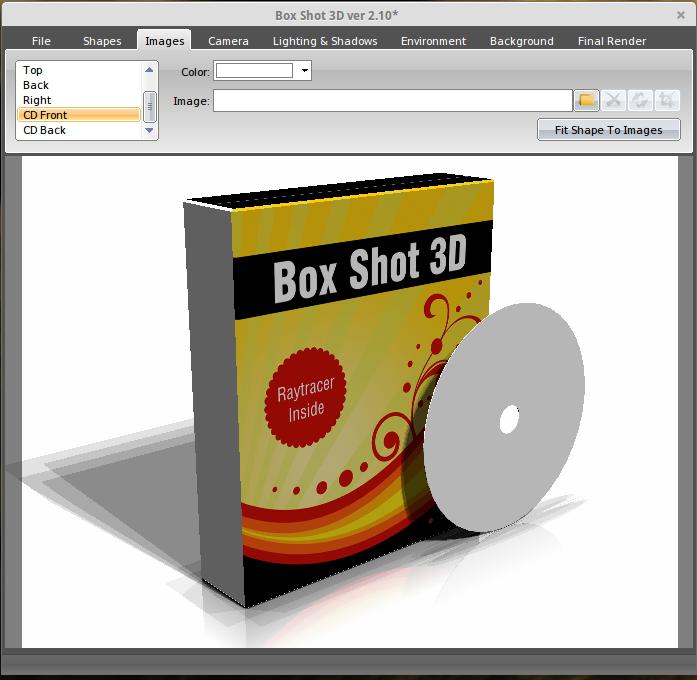Click the browse image folder icon
Viewport: 697px width, 680px height.
[x=586, y=100]
